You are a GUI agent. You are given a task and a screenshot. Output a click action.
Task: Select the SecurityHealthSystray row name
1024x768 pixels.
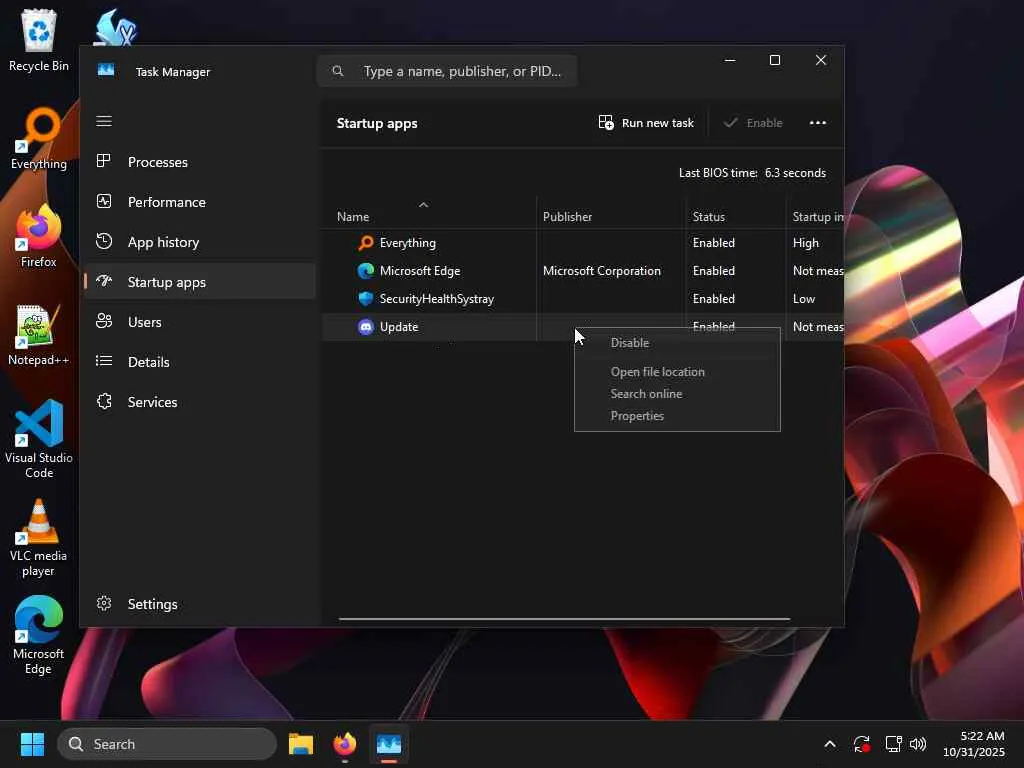click(x=437, y=299)
